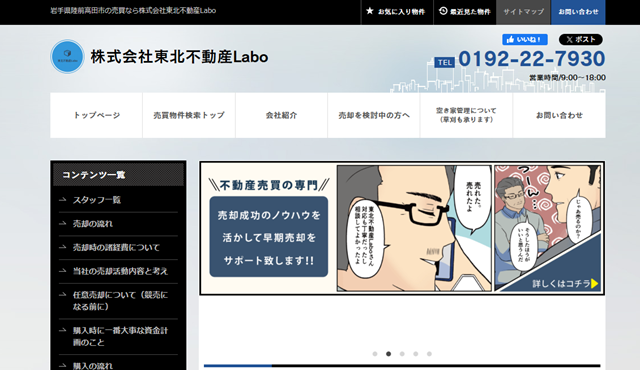Screen dimensions: 640x370
Task: Click the clock icon beside 最近見た物件
Action: point(443,11)
